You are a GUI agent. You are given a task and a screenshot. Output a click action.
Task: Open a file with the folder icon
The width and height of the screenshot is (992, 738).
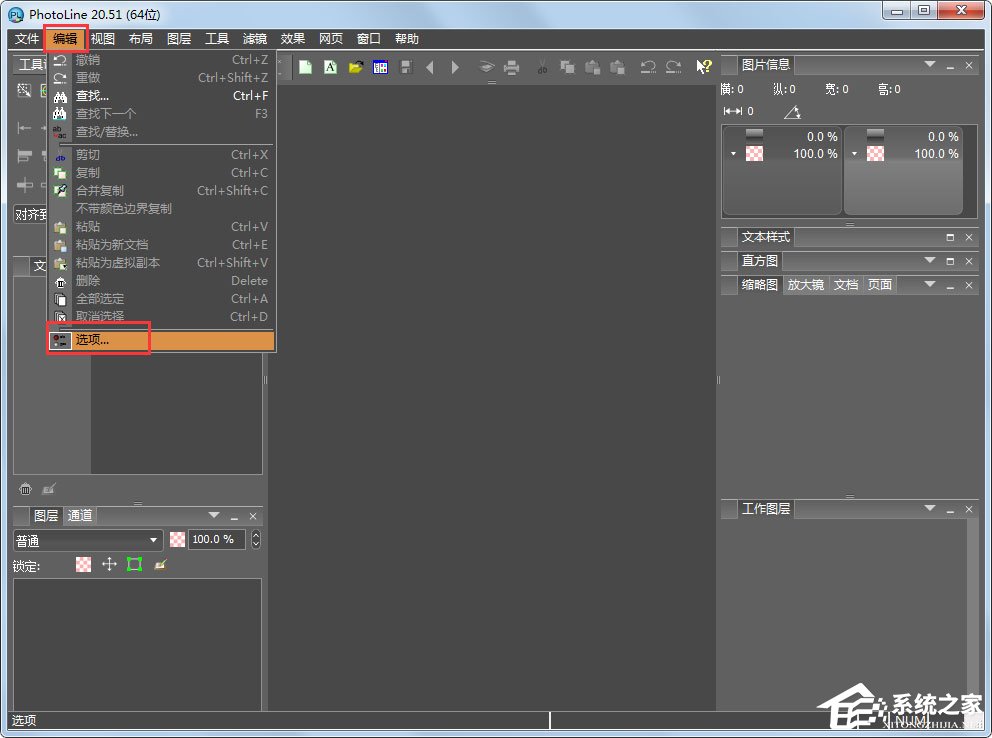pyautogui.click(x=356, y=67)
